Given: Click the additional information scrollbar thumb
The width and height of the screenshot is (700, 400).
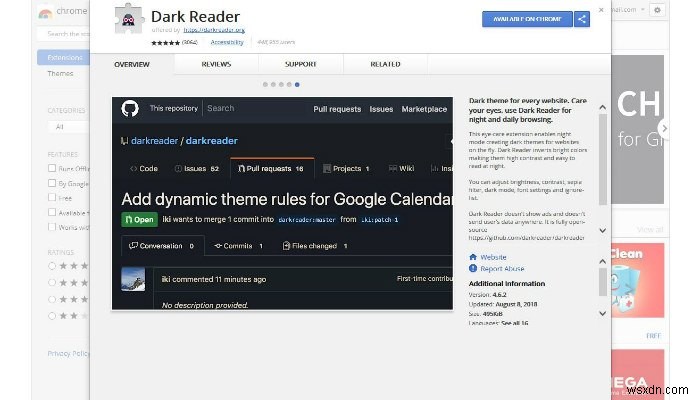Looking at the screenshot, I should pos(602,282).
